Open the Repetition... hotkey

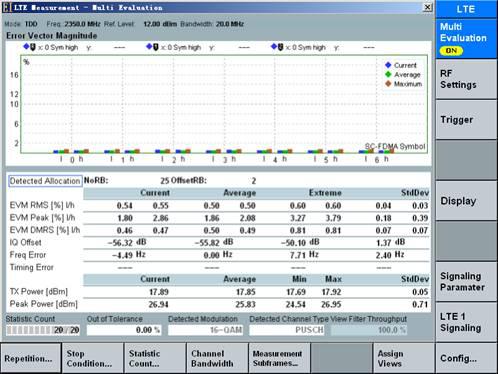[x=31, y=359]
